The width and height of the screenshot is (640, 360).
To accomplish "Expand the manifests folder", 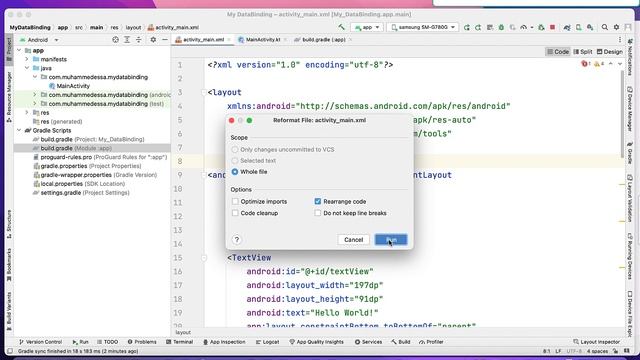I will point(27,59).
